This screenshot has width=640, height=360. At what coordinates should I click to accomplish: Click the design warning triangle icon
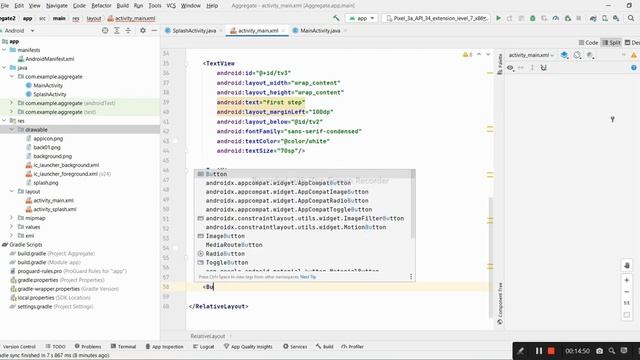[x=634, y=55]
